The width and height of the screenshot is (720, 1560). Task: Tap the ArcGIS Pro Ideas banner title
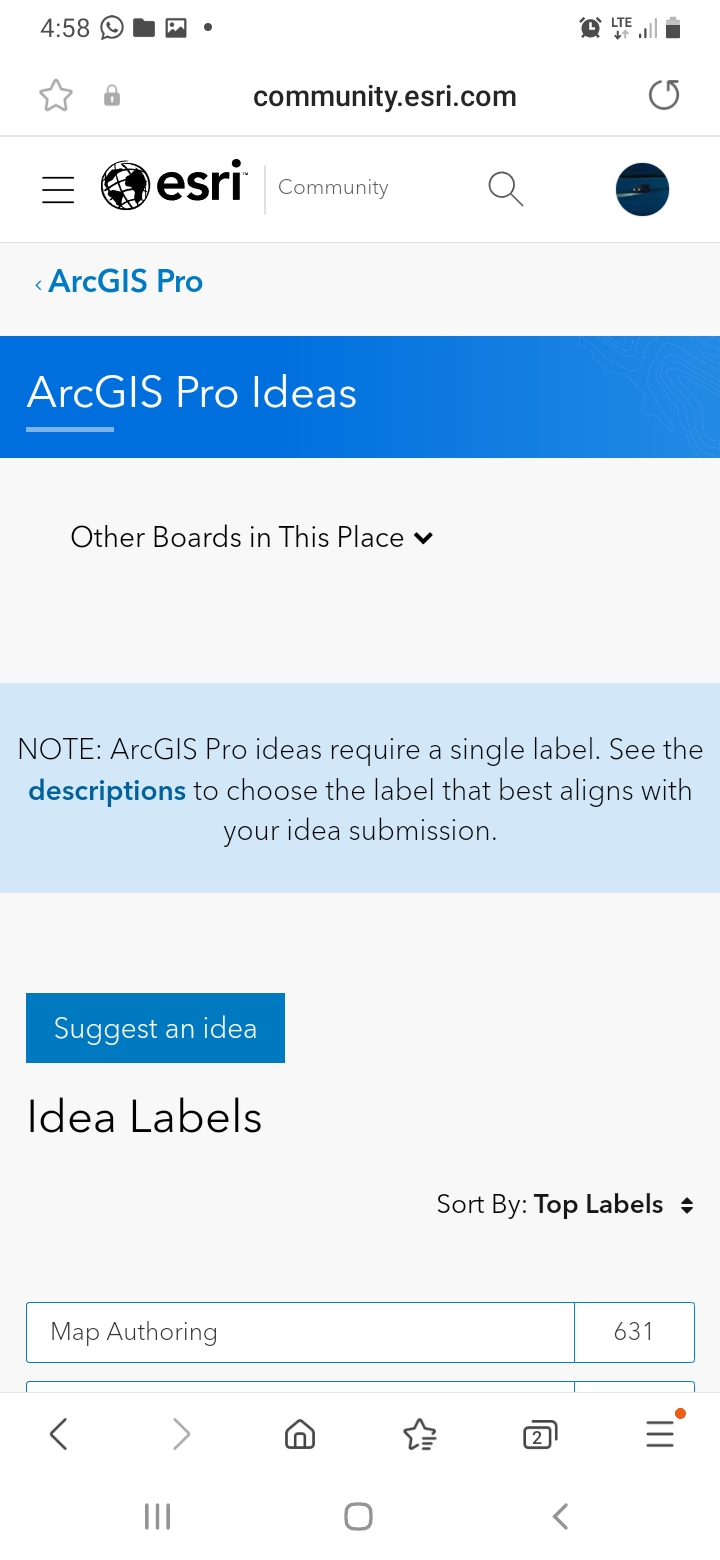click(x=192, y=394)
